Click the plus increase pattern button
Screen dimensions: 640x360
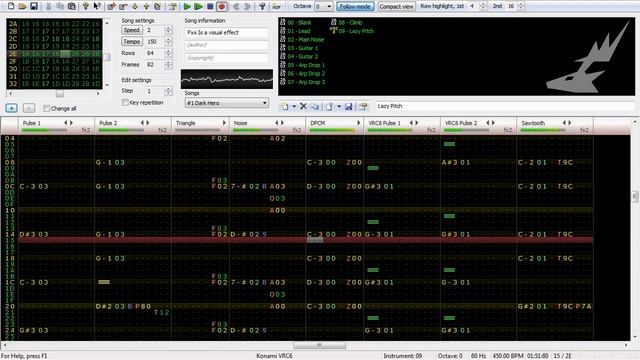pos(11,108)
